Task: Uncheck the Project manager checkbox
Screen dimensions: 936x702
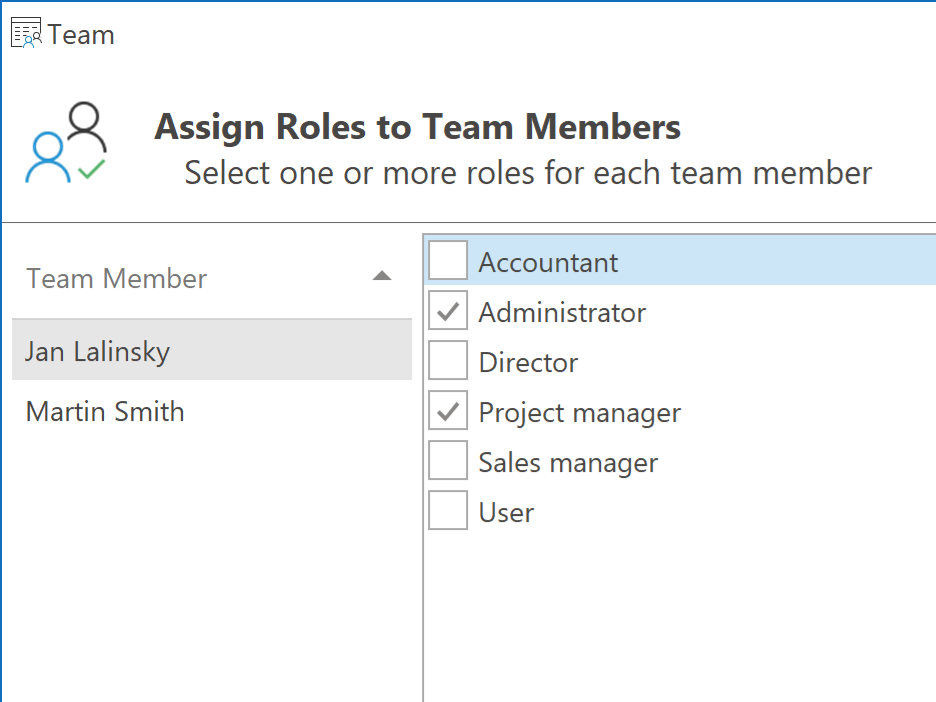Action: [448, 410]
